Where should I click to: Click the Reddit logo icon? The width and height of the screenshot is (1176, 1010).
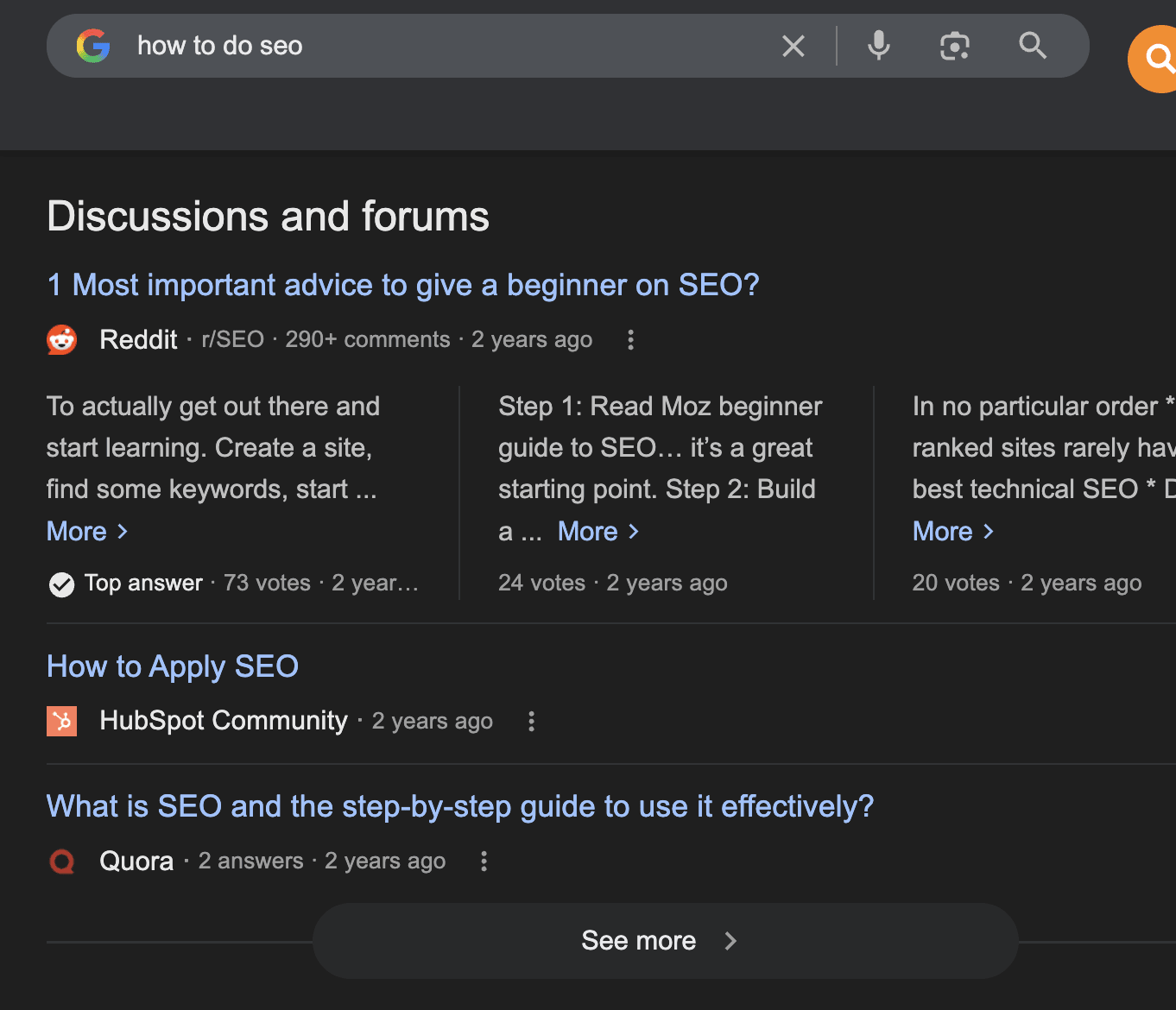[62, 340]
